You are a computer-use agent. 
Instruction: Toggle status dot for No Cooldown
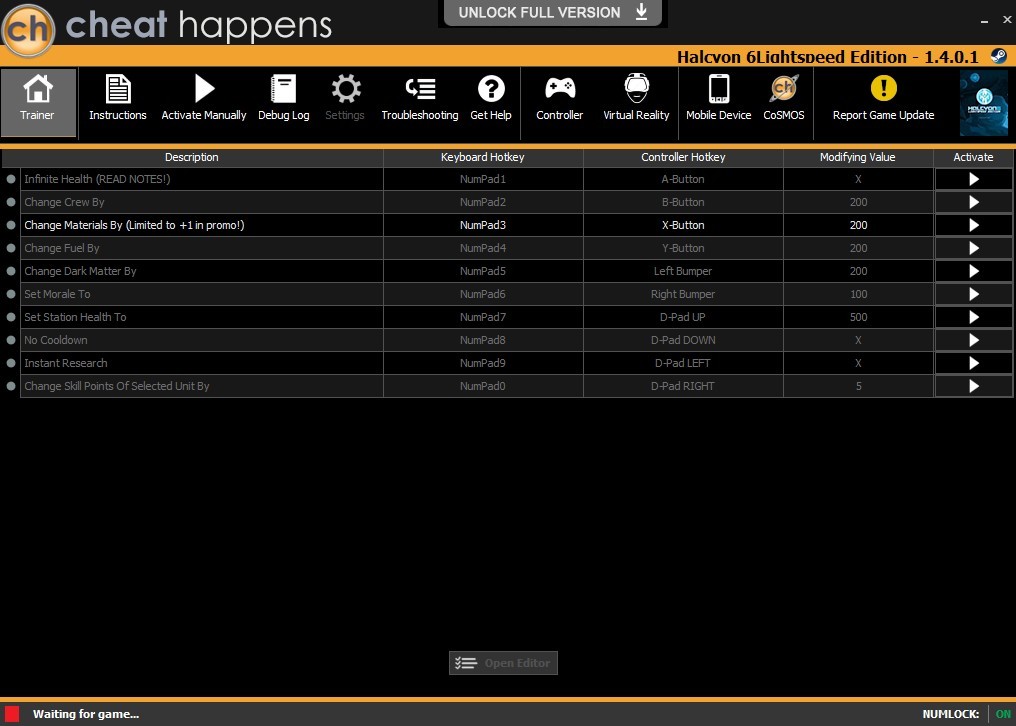pos(11,340)
